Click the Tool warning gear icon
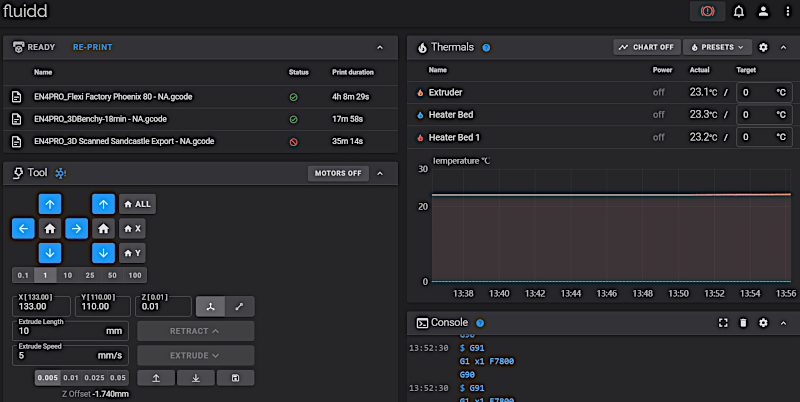The width and height of the screenshot is (800, 402). coord(61,173)
